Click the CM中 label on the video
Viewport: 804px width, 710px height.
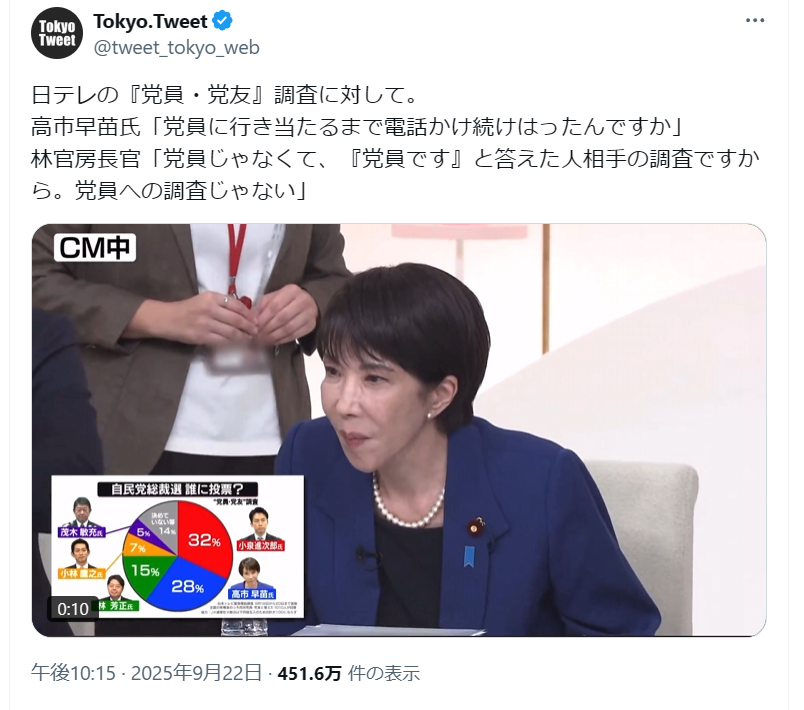click(95, 248)
